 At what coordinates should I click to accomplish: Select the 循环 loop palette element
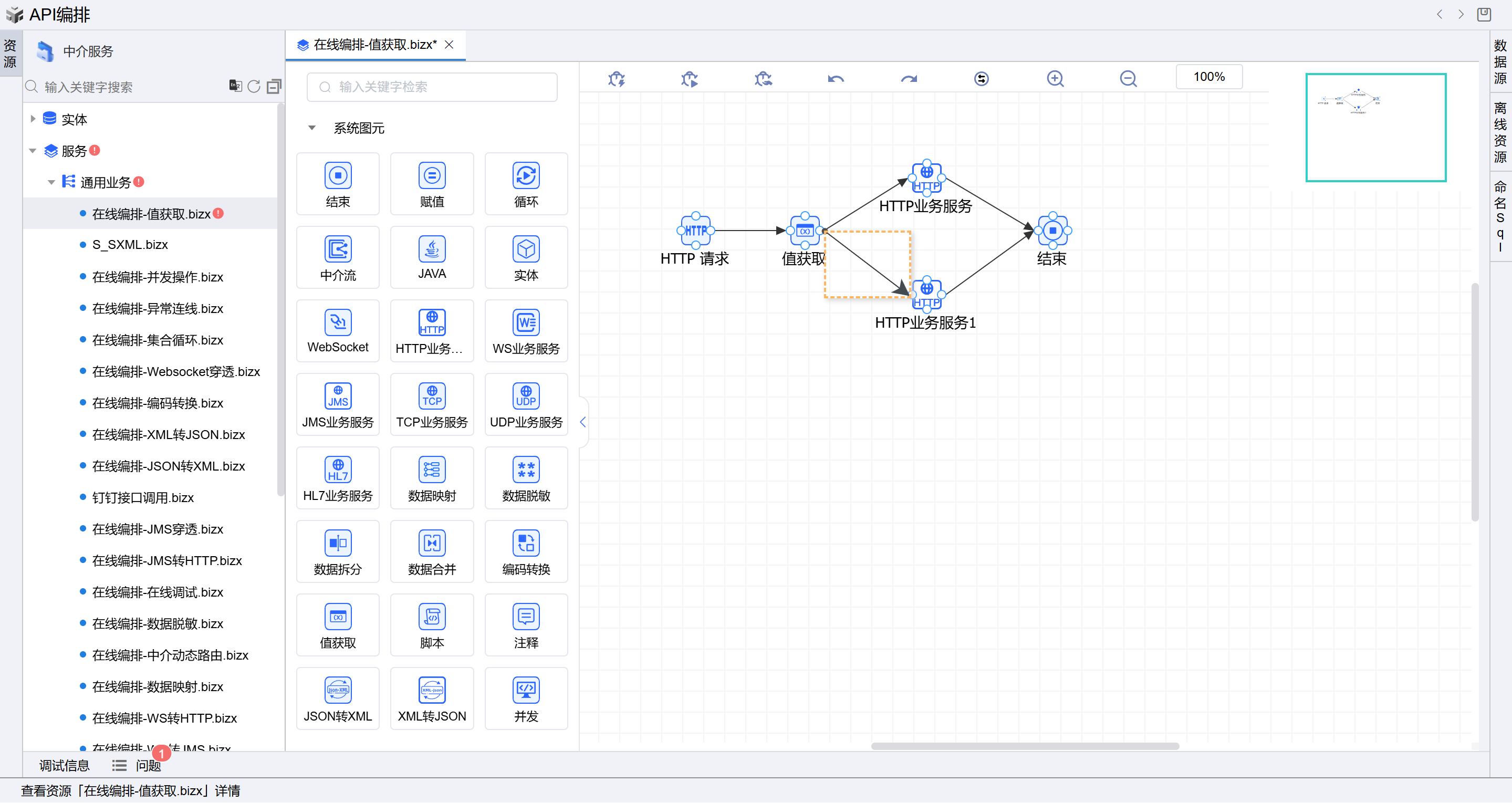coord(525,184)
